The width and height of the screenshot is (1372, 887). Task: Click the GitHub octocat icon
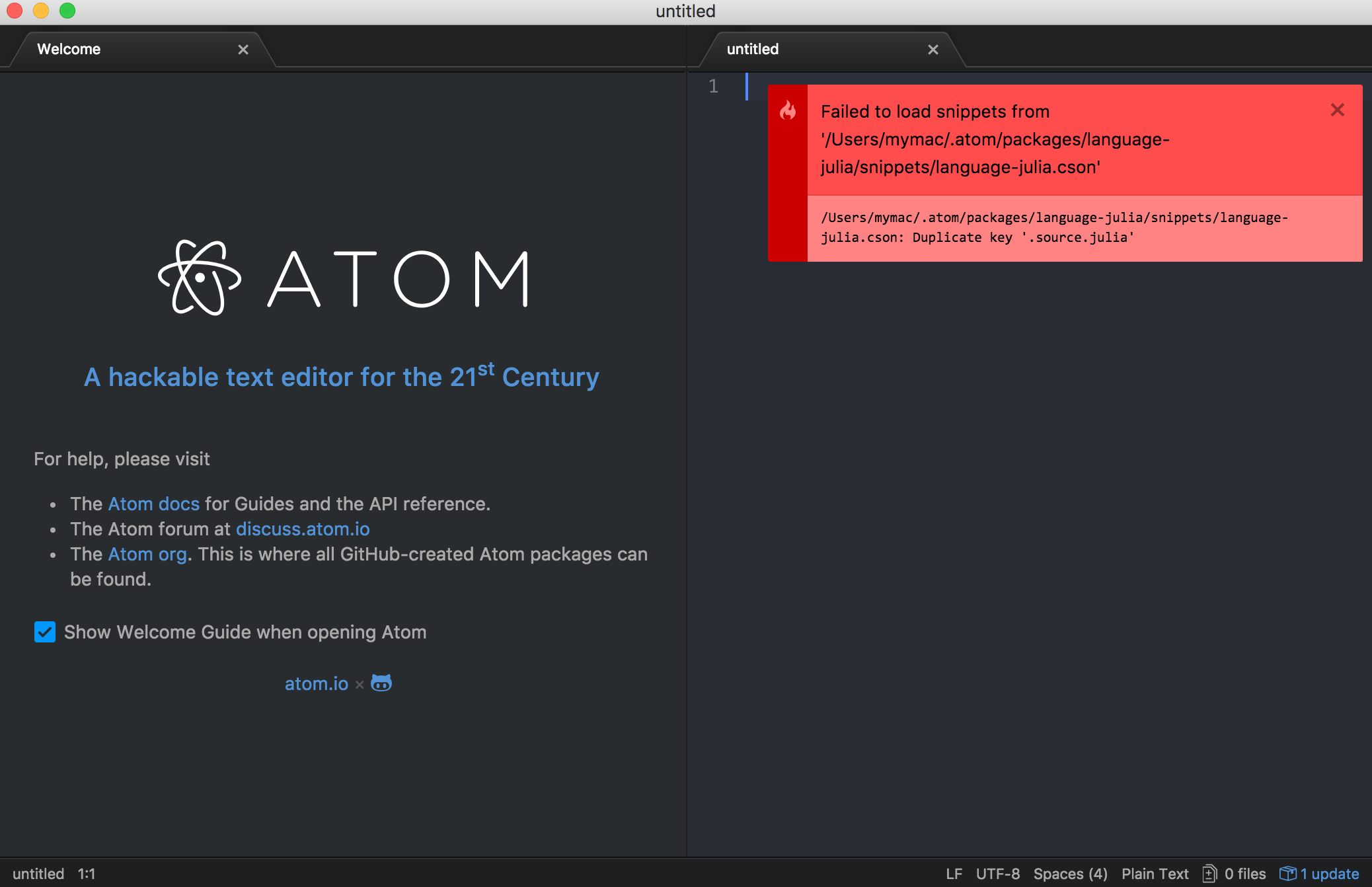(380, 683)
